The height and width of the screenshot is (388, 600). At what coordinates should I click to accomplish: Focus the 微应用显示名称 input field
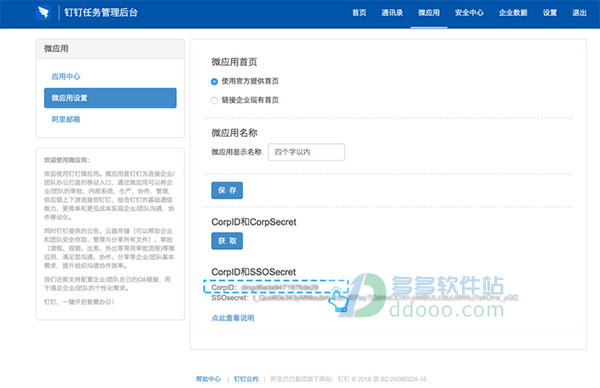pyautogui.click(x=306, y=152)
